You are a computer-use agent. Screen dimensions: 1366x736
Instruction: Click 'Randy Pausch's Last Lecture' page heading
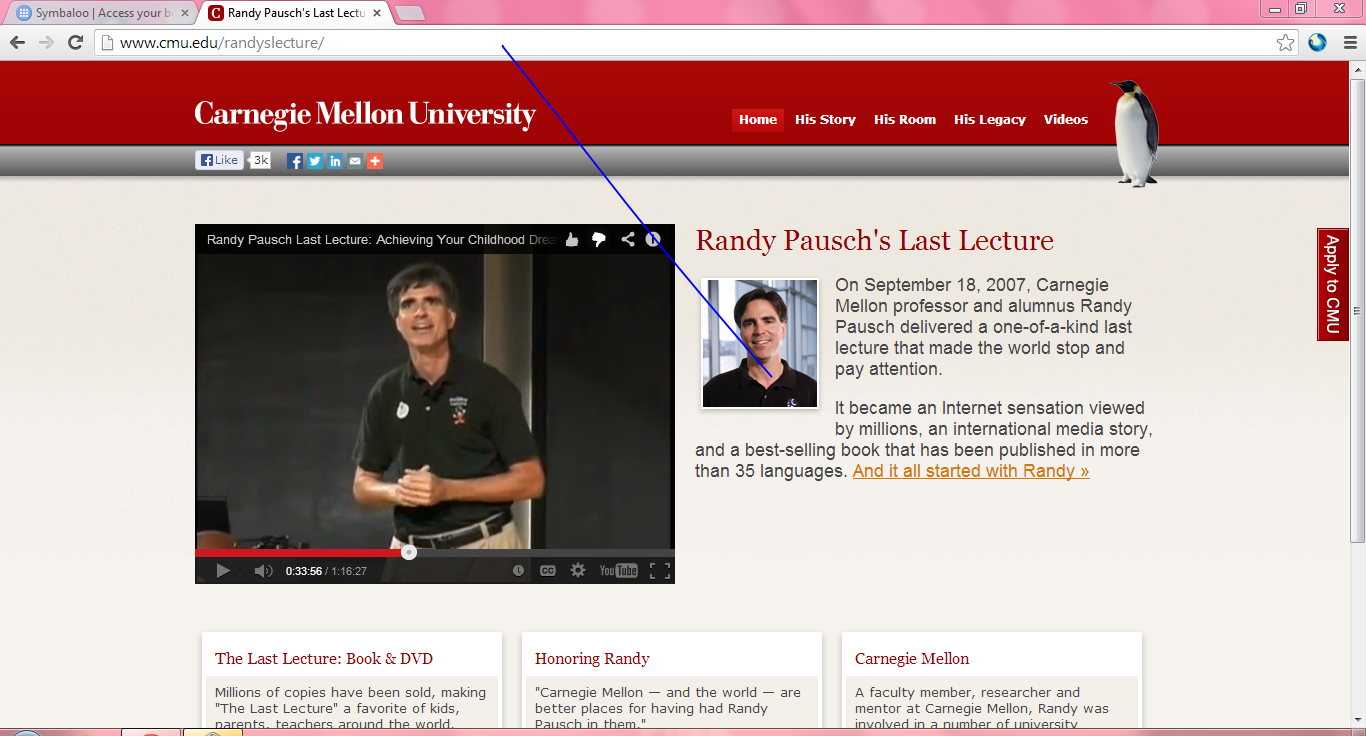(x=875, y=241)
